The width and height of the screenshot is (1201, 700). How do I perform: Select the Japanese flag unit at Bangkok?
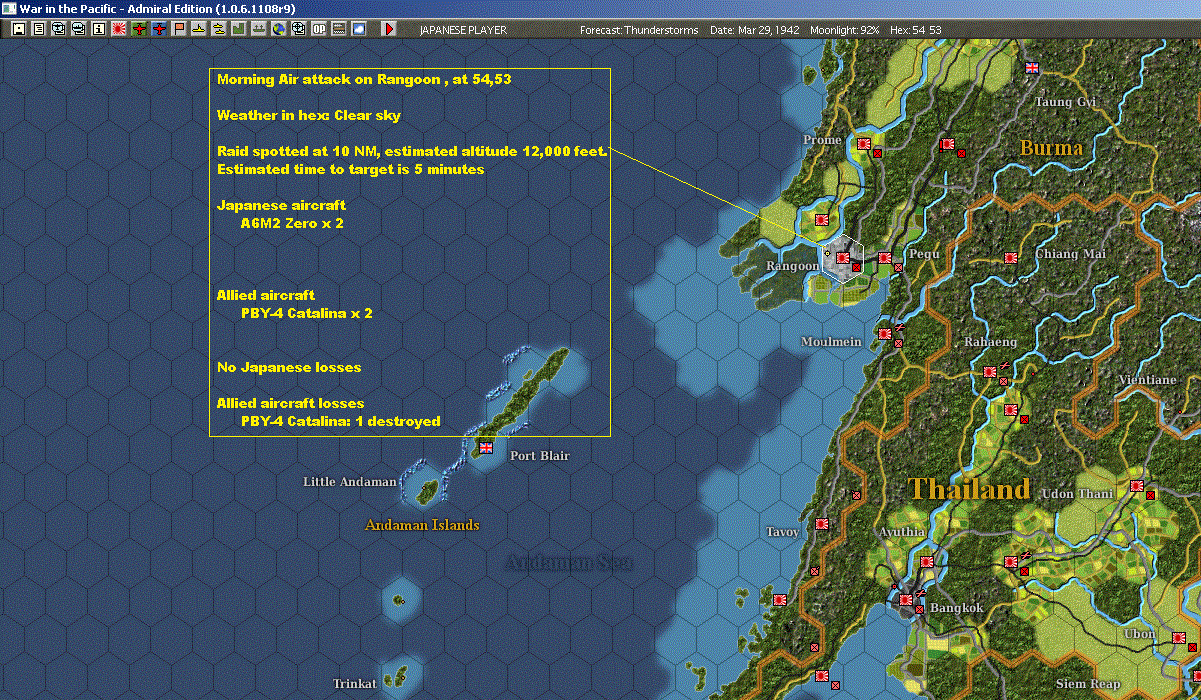(905, 600)
